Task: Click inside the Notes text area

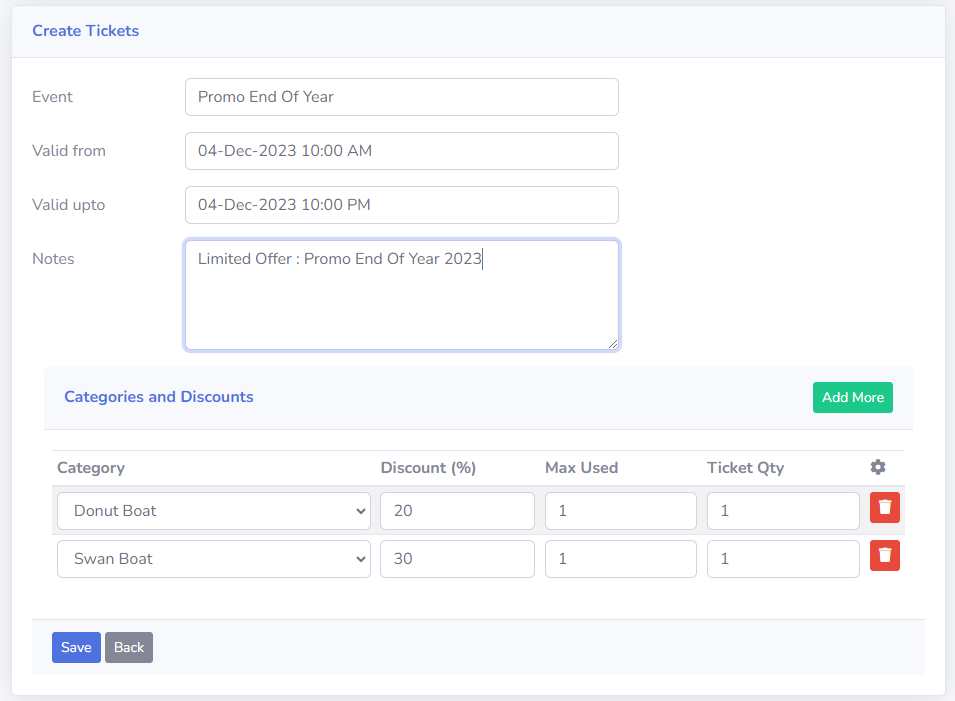Action: [x=401, y=300]
